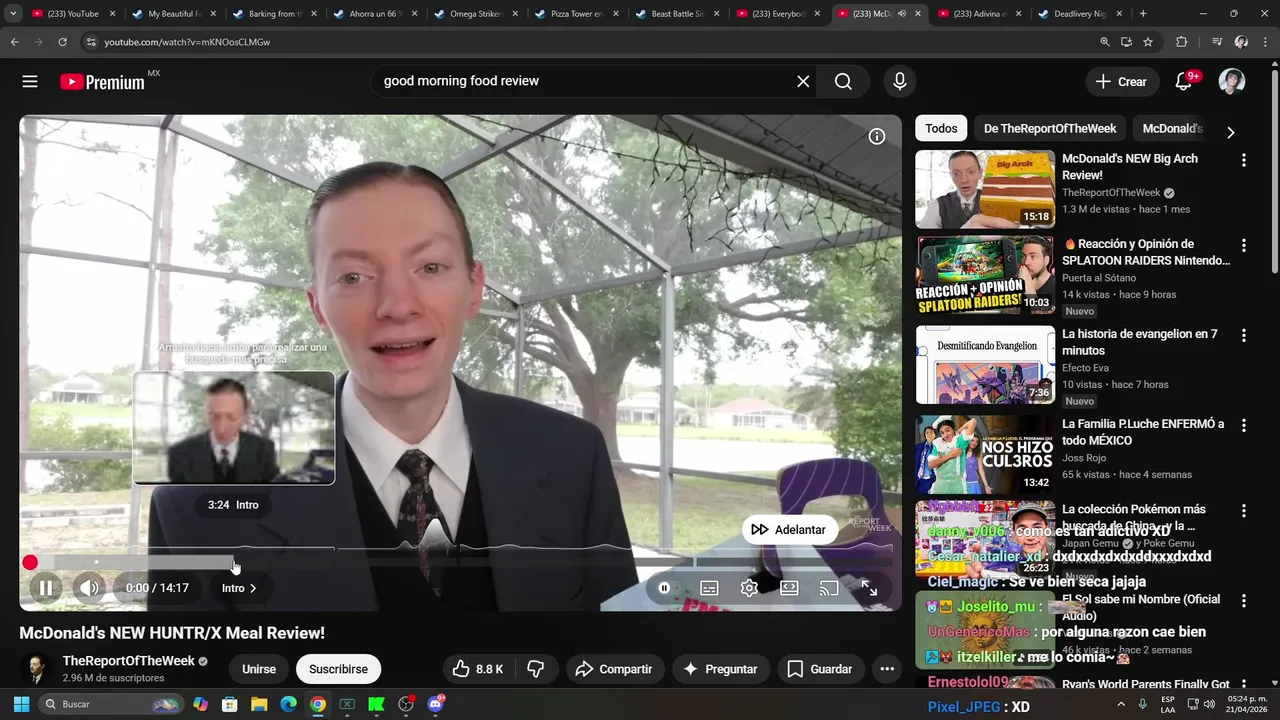This screenshot has height=720, width=1280.
Task: Click the red playhead scrubber
Action: click(30, 563)
